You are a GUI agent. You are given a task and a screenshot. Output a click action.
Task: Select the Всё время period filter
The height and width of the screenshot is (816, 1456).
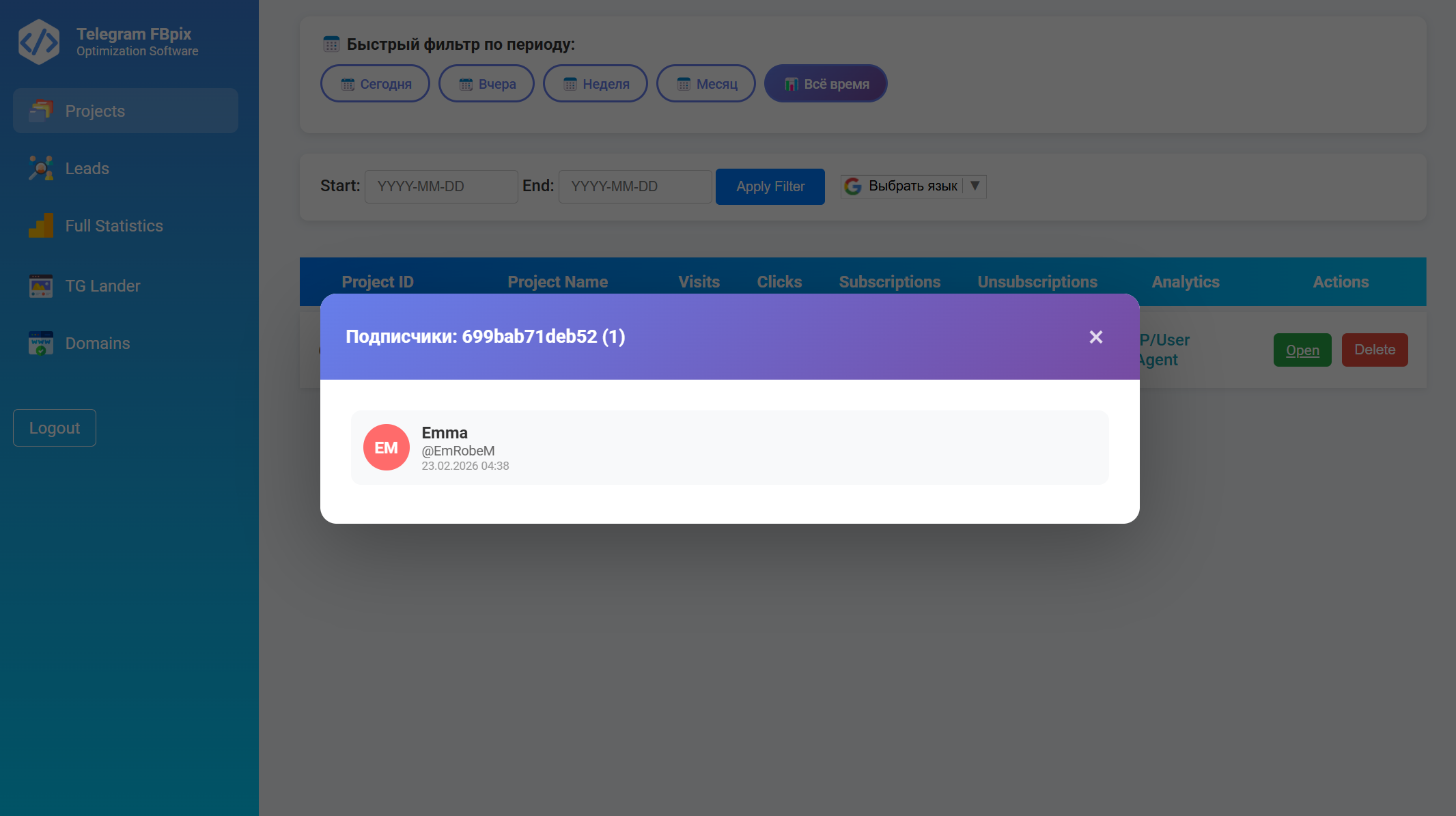click(825, 84)
